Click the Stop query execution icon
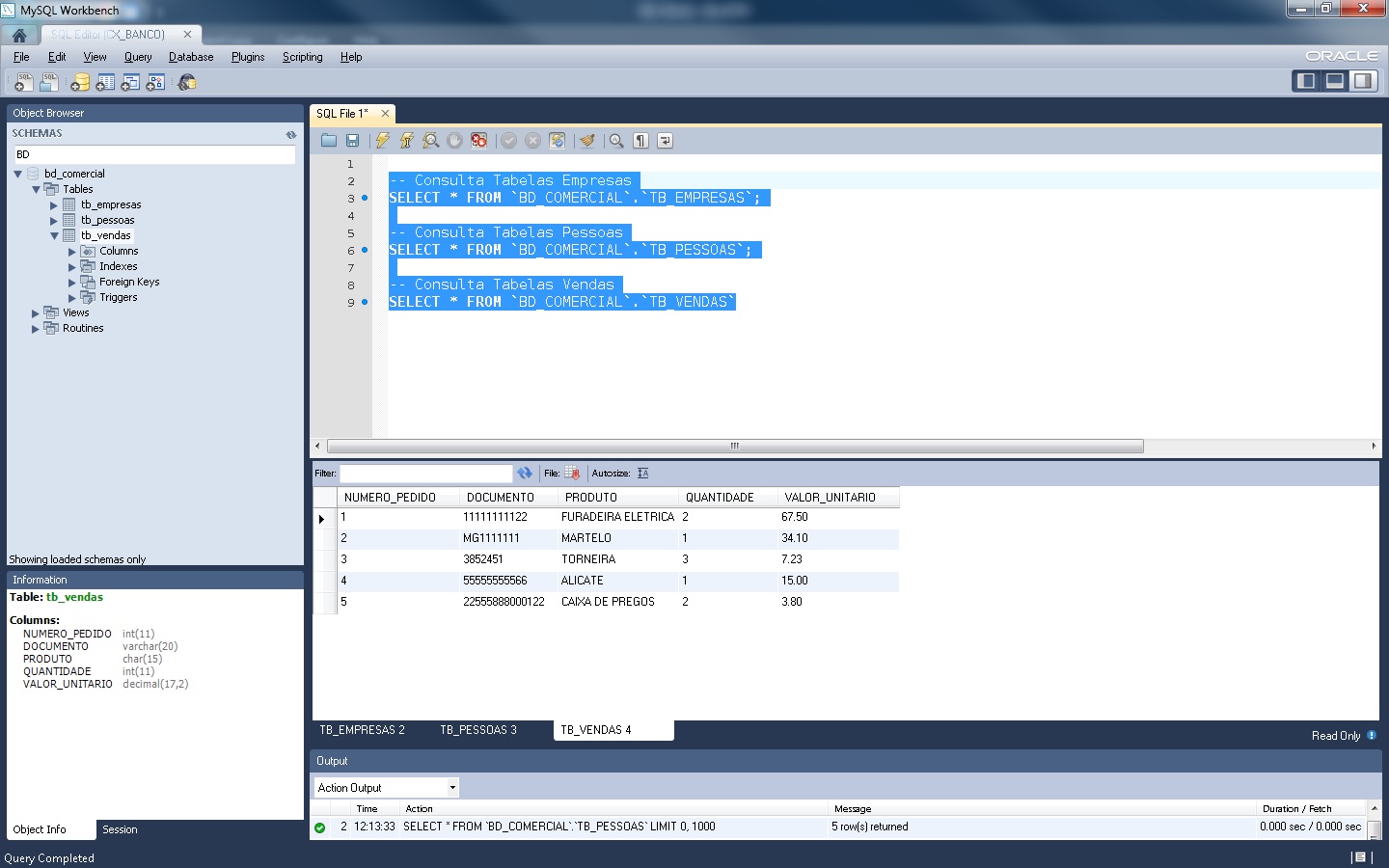Viewport: 1389px width, 868px height. (x=454, y=141)
